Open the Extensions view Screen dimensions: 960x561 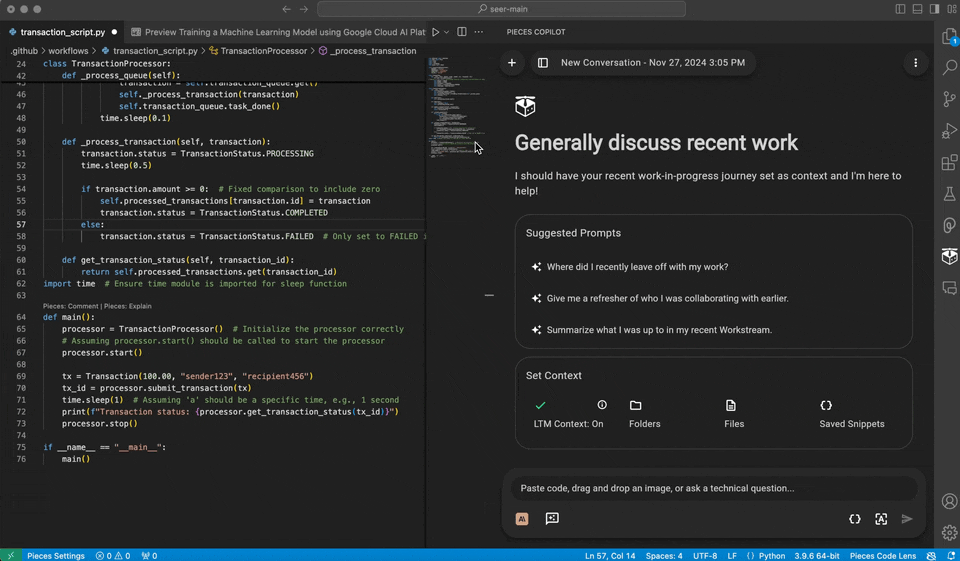pyautogui.click(x=949, y=162)
